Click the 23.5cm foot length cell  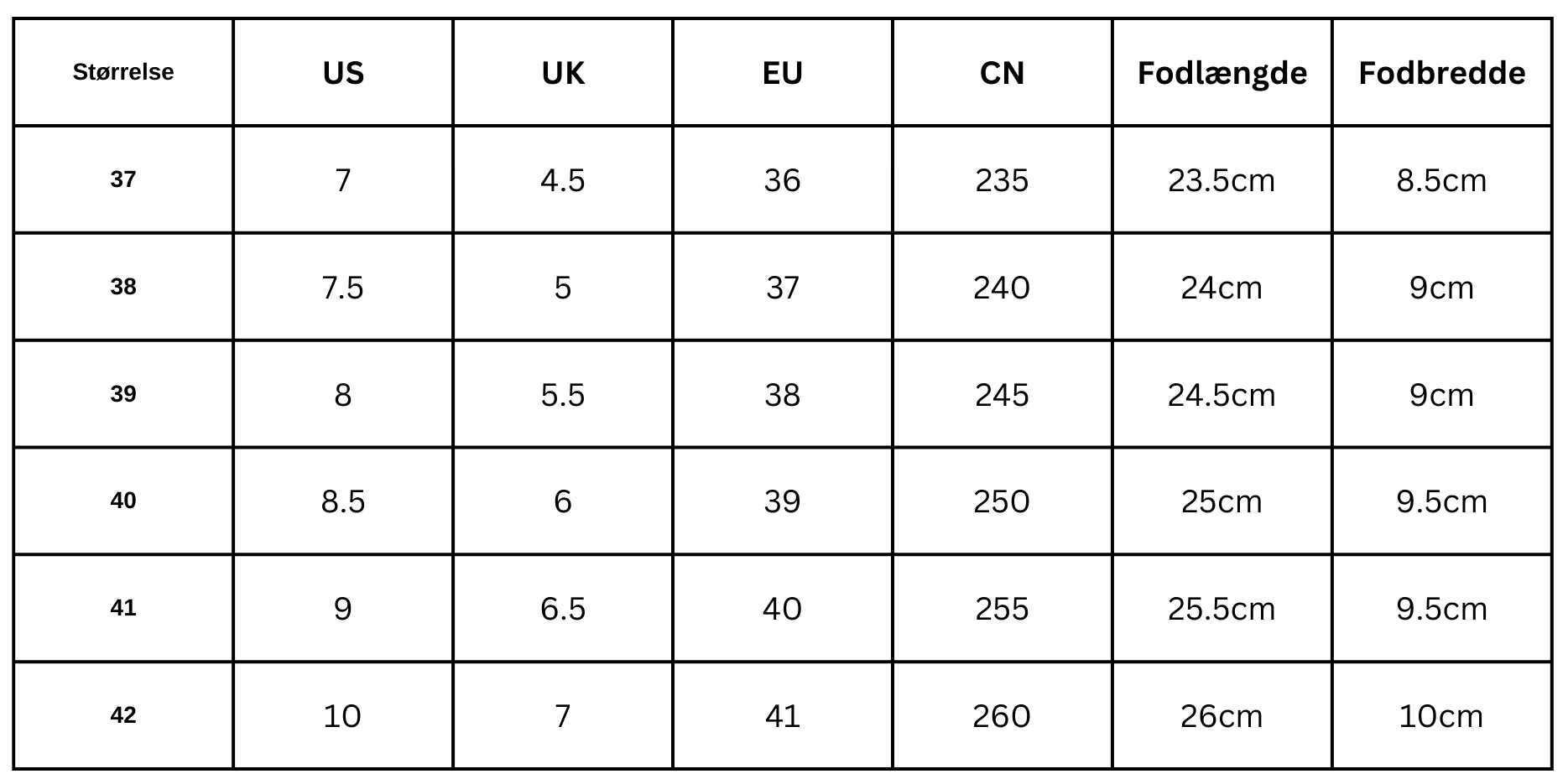pyautogui.click(x=1222, y=180)
